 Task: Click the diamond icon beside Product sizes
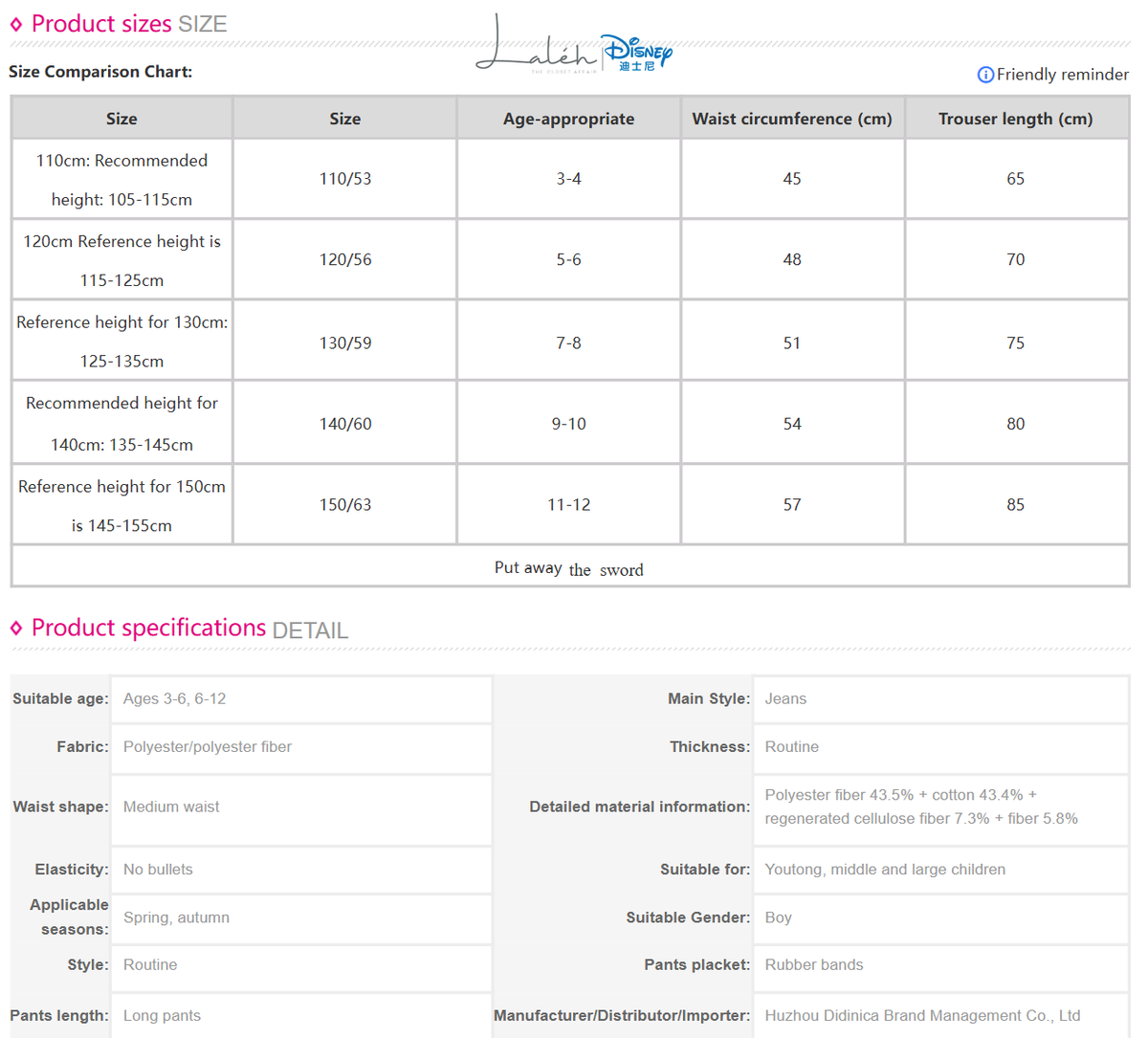(16, 25)
